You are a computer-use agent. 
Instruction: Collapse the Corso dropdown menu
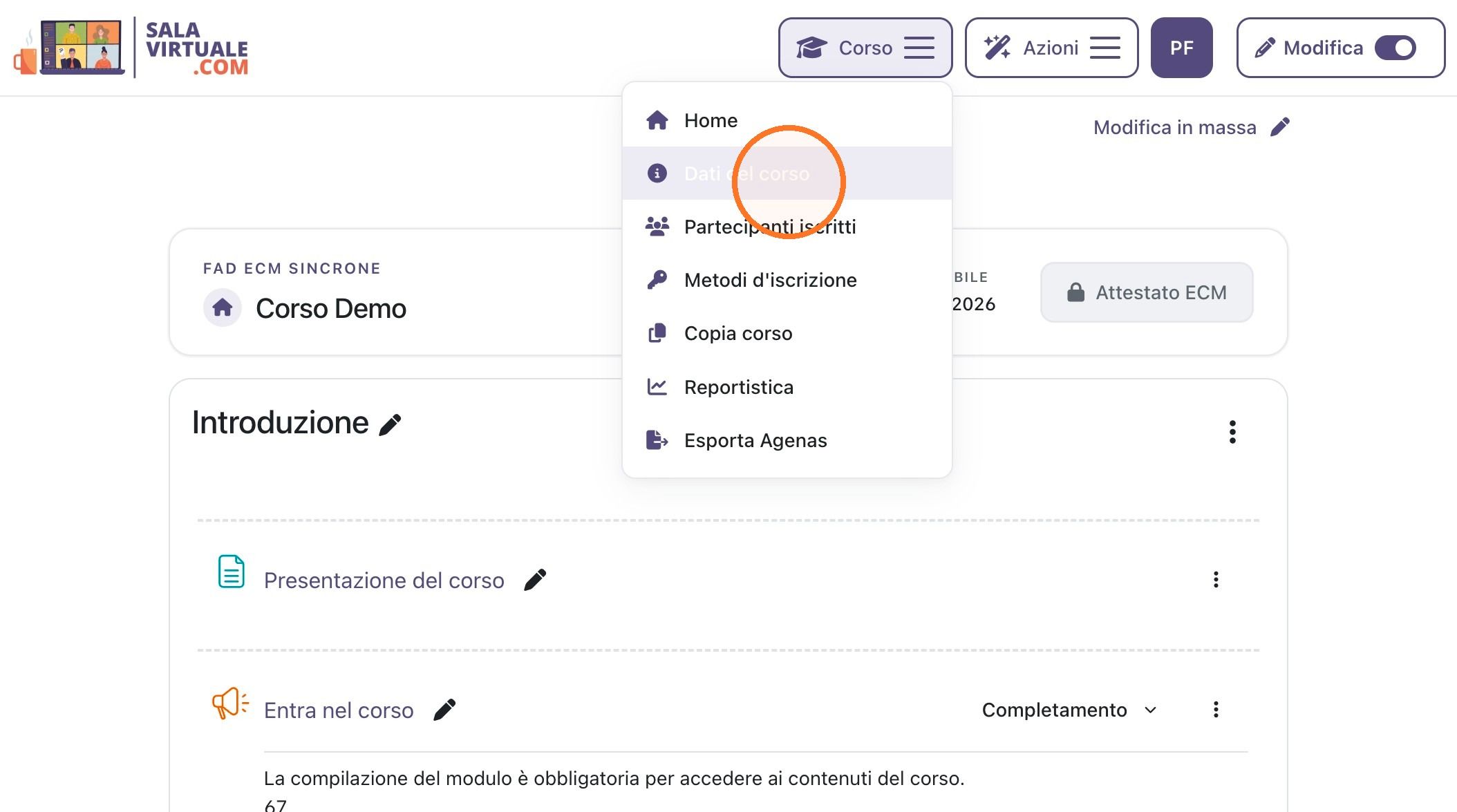(x=865, y=48)
